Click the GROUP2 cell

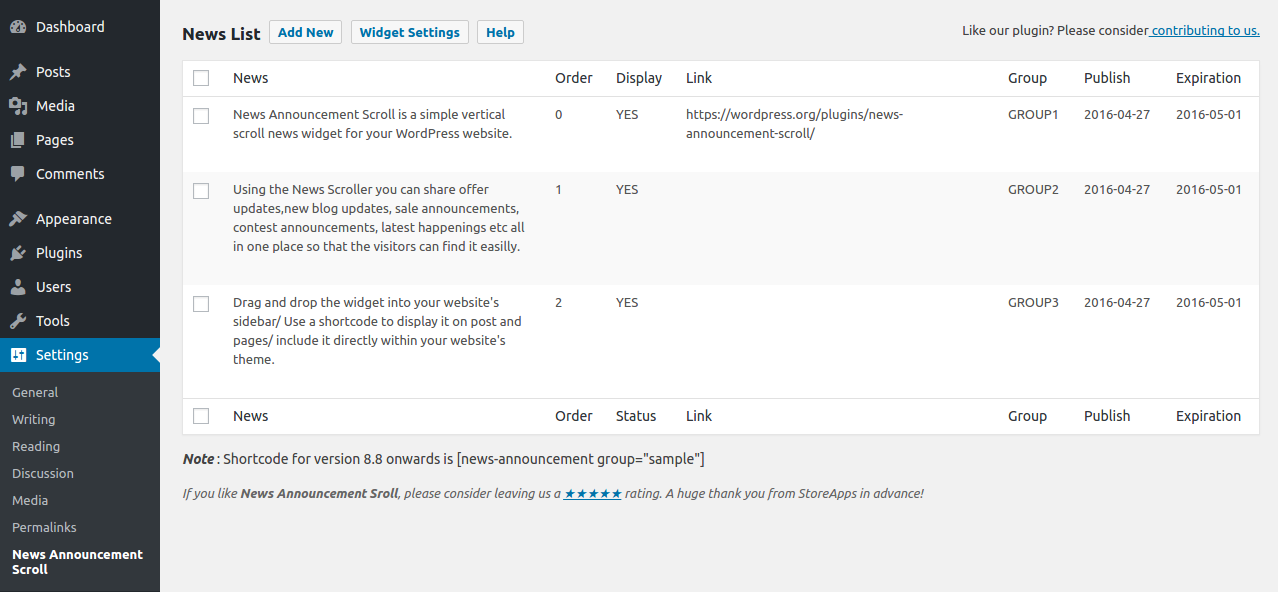click(x=1033, y=190)
